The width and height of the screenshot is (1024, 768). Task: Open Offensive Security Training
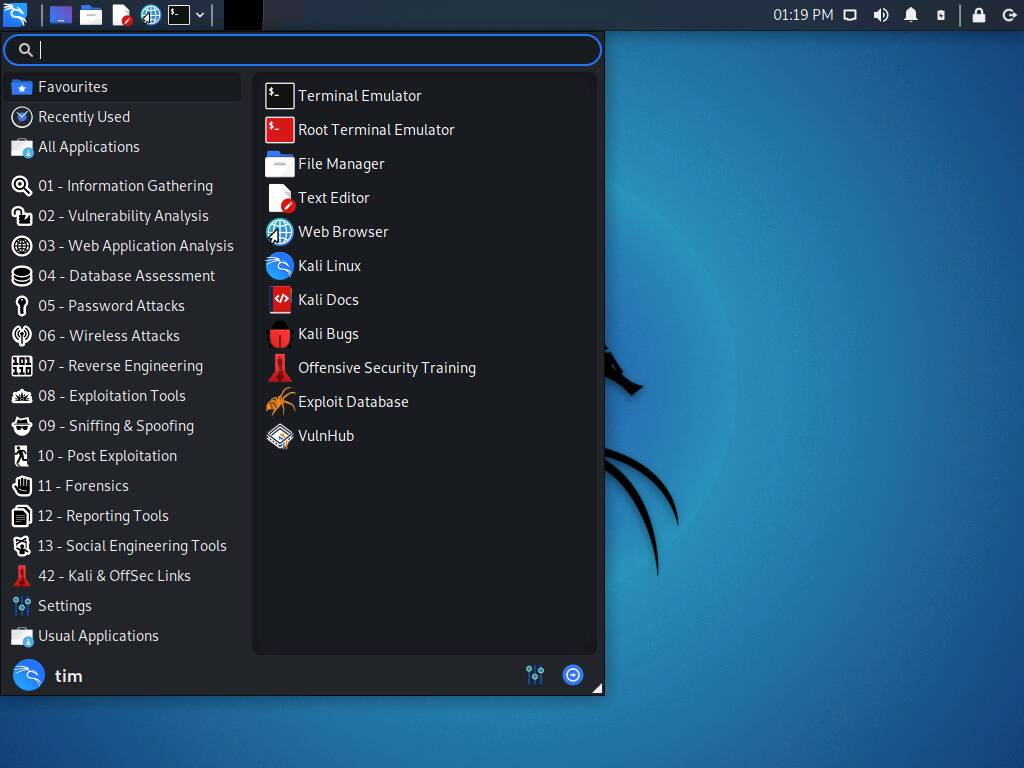click(x=387, y=367)
